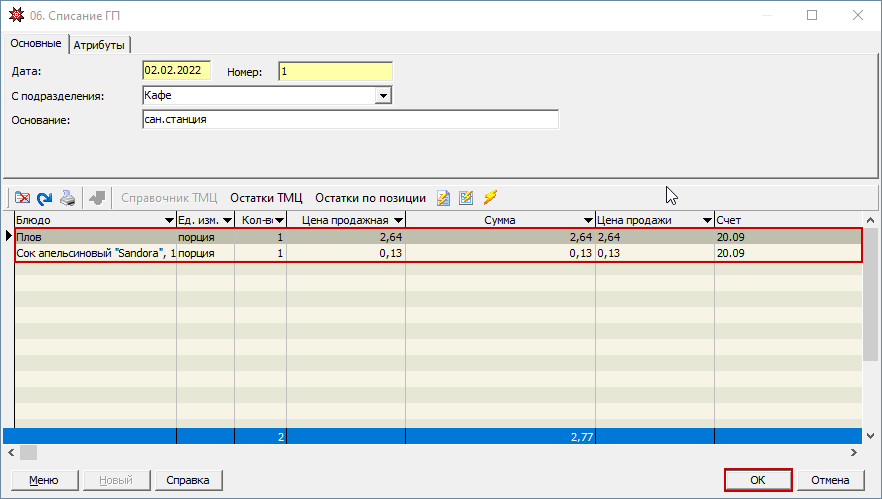The height and width of the screenshot is (499, 882).
Task: Click the delete row icon in toolbar
Action: pyautogui.click(x=22, y=198)
